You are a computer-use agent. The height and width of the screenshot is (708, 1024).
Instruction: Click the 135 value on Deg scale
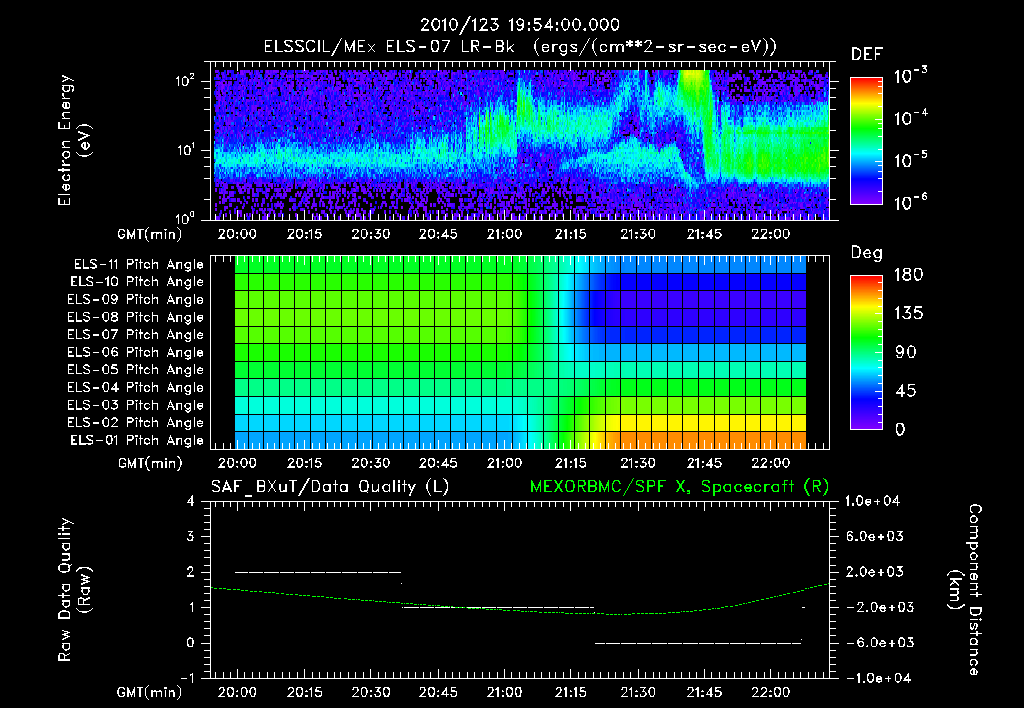[908, 314]
